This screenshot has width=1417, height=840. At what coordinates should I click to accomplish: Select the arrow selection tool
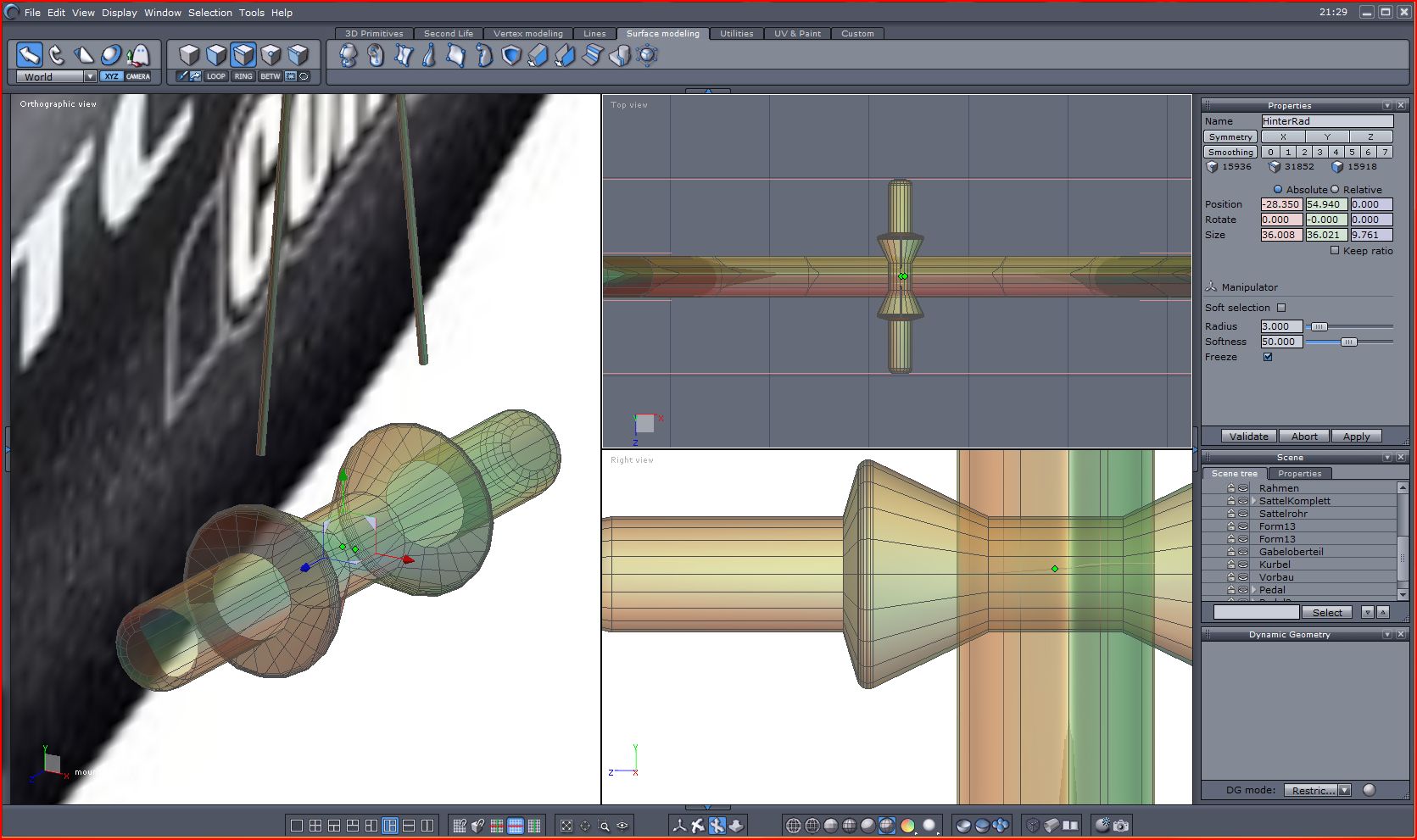pos(30,55)
